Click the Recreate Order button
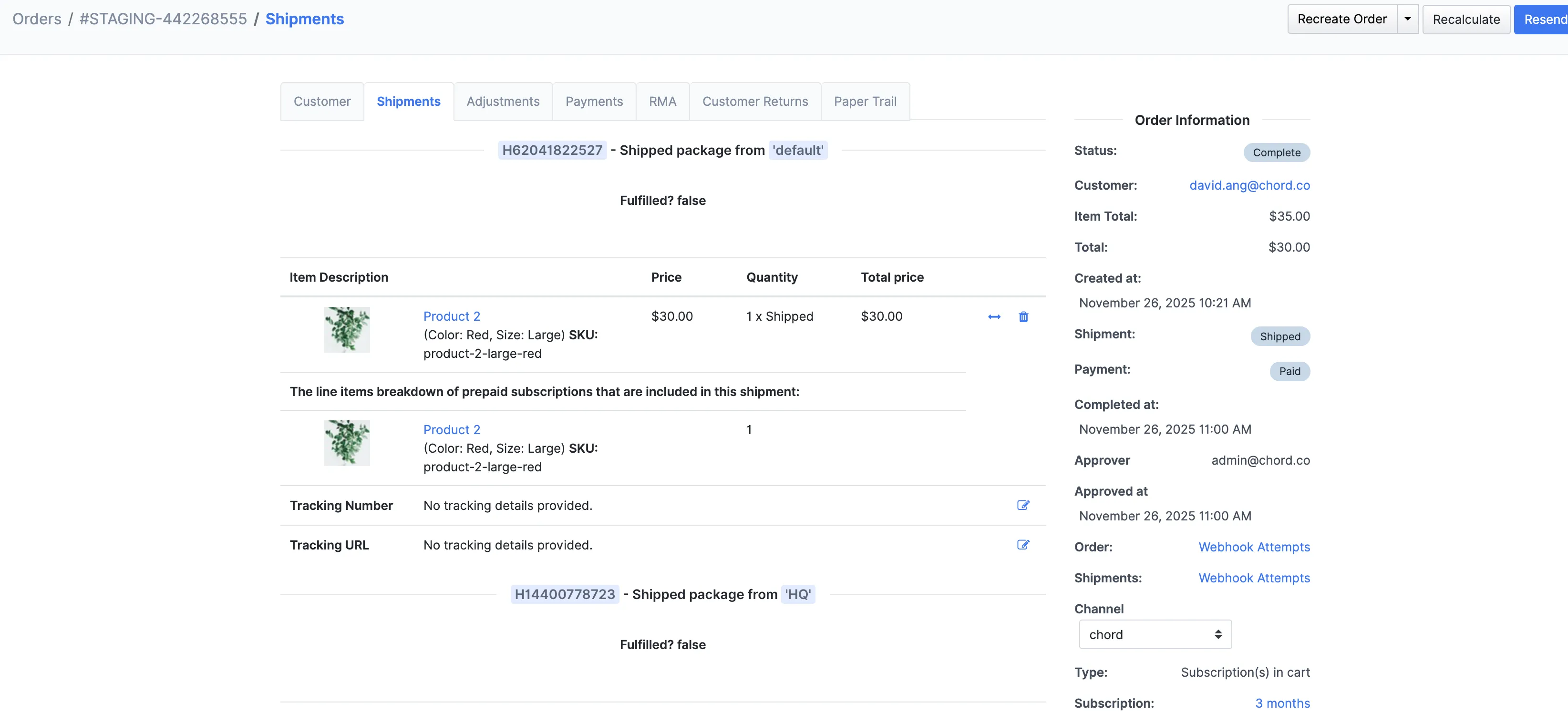 pyautogui.click(x=1341, y=19)
